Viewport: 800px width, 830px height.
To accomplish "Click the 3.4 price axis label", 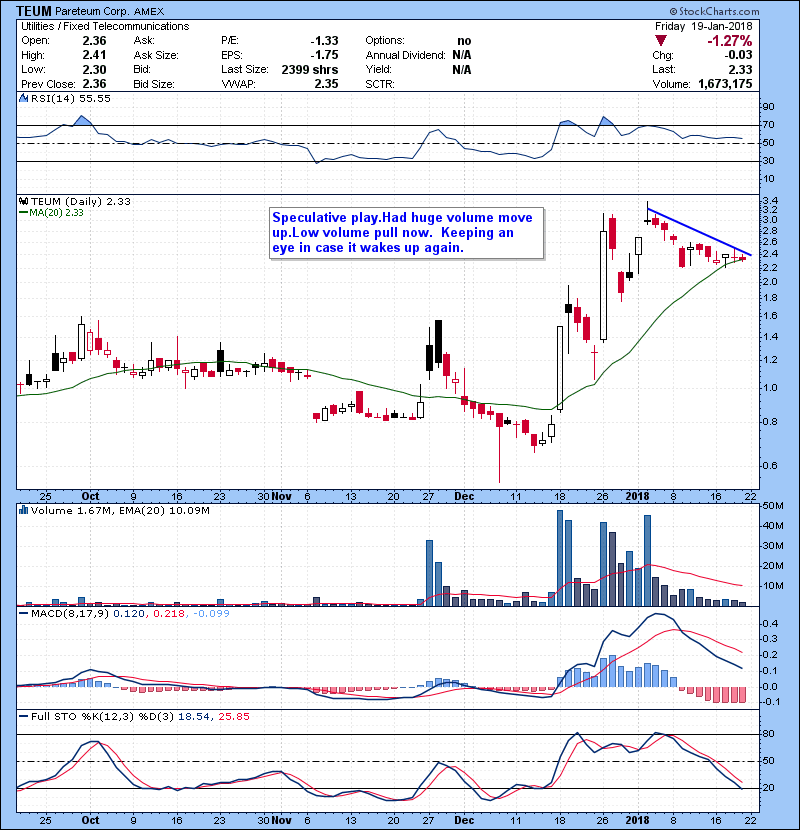I will 769,201.
